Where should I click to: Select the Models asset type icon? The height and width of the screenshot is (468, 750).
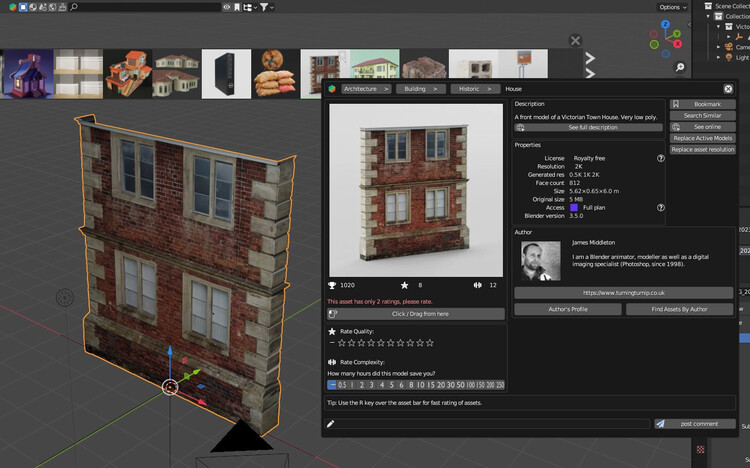coord(25,7)
